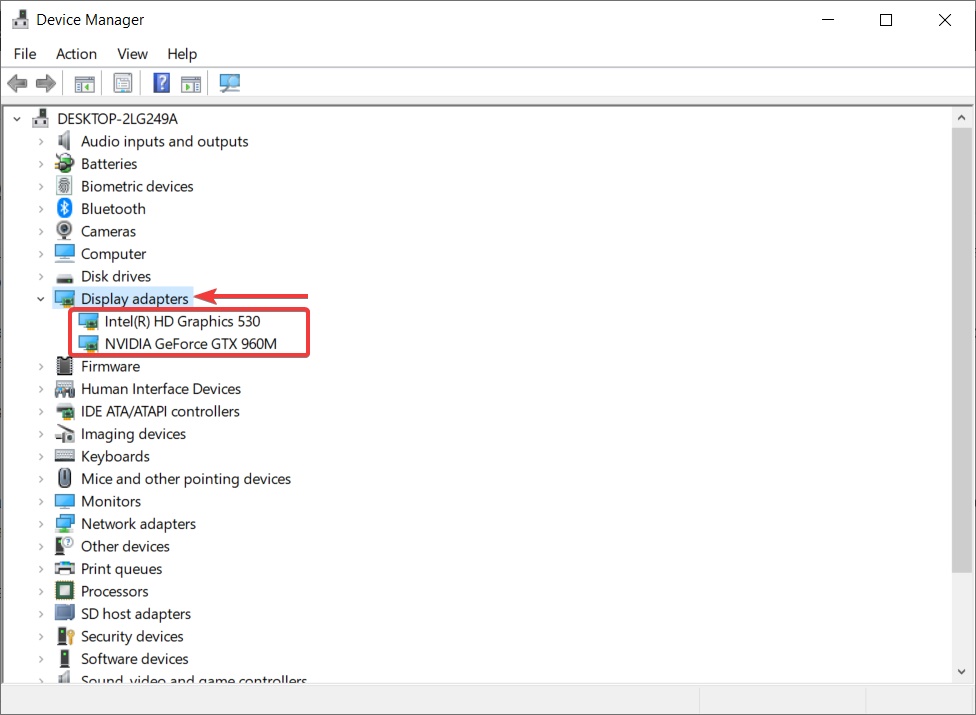Collapse the Display adapters category
976x715 pixels.
coord(40,299)
